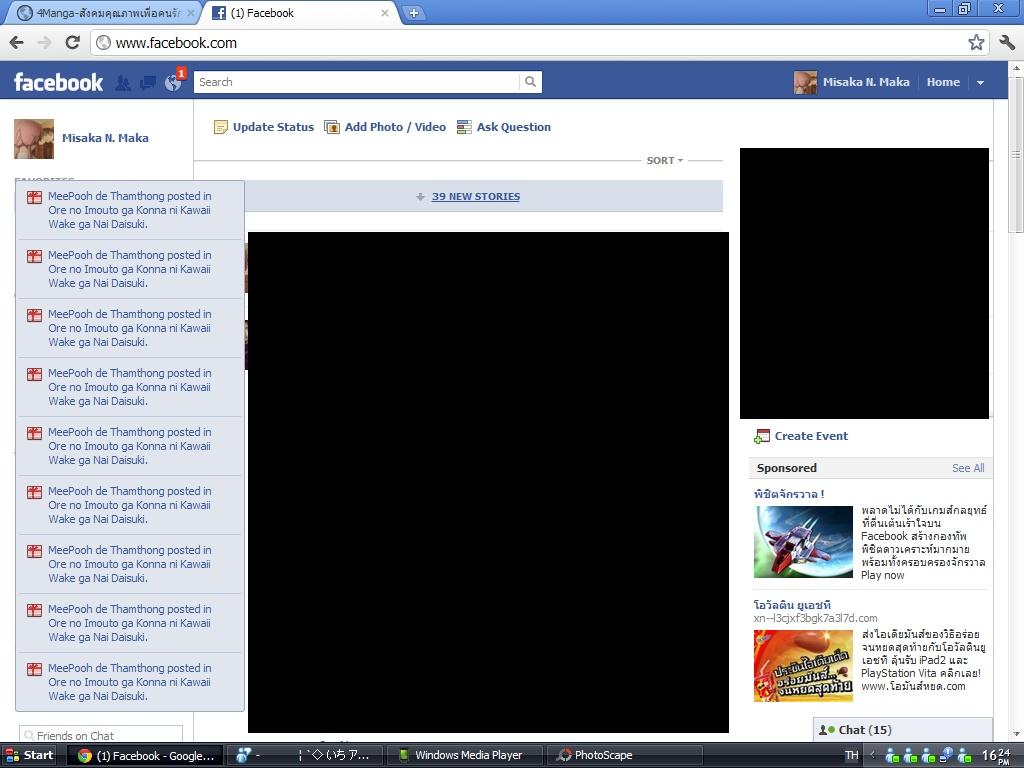This screenshot has height=768, width=1024.
Task: Switch to PhotoScape taskbar item
Action: (624, 756)
